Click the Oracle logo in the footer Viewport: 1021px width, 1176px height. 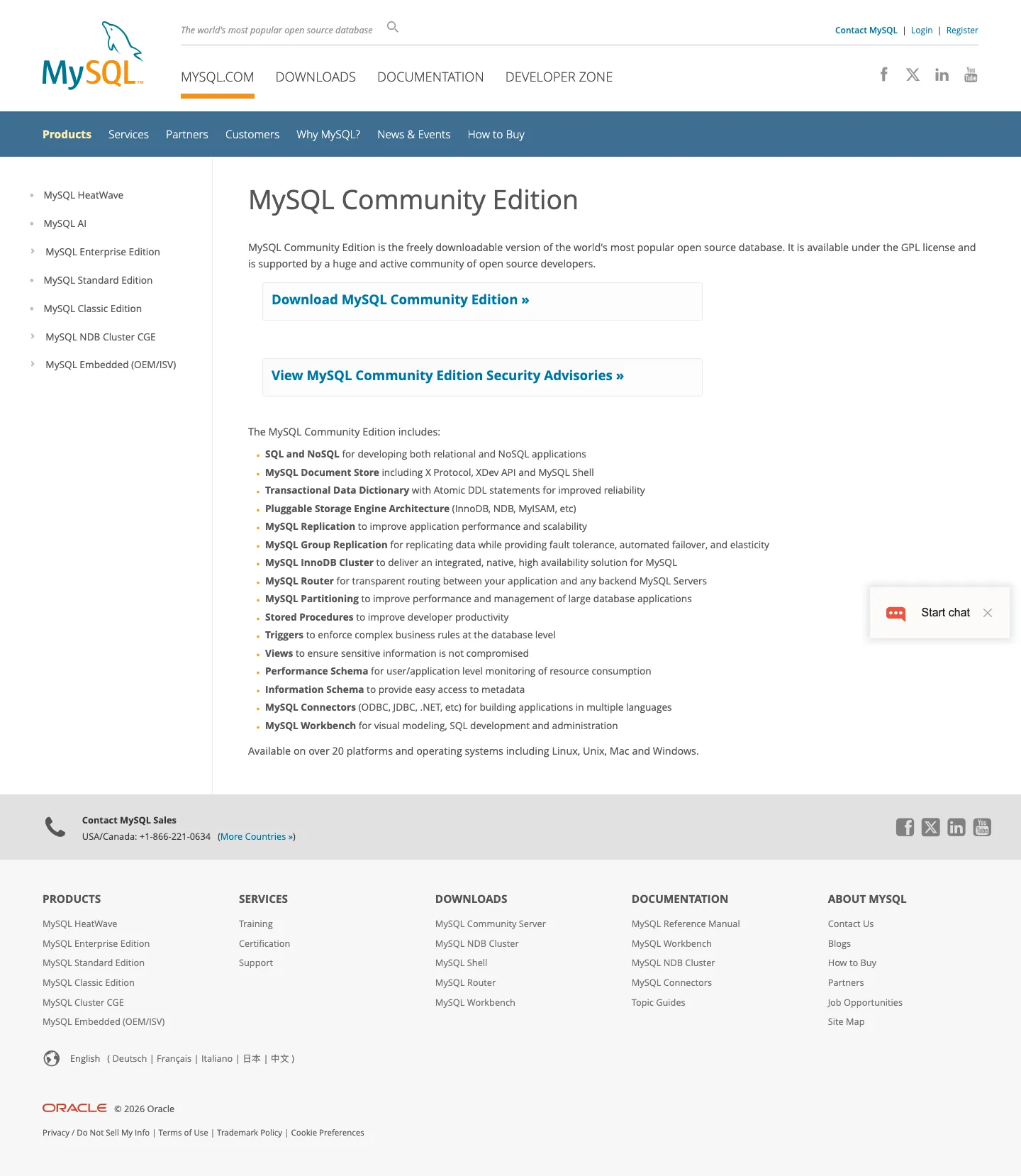pyautogui.click(x=74, y=1108)
